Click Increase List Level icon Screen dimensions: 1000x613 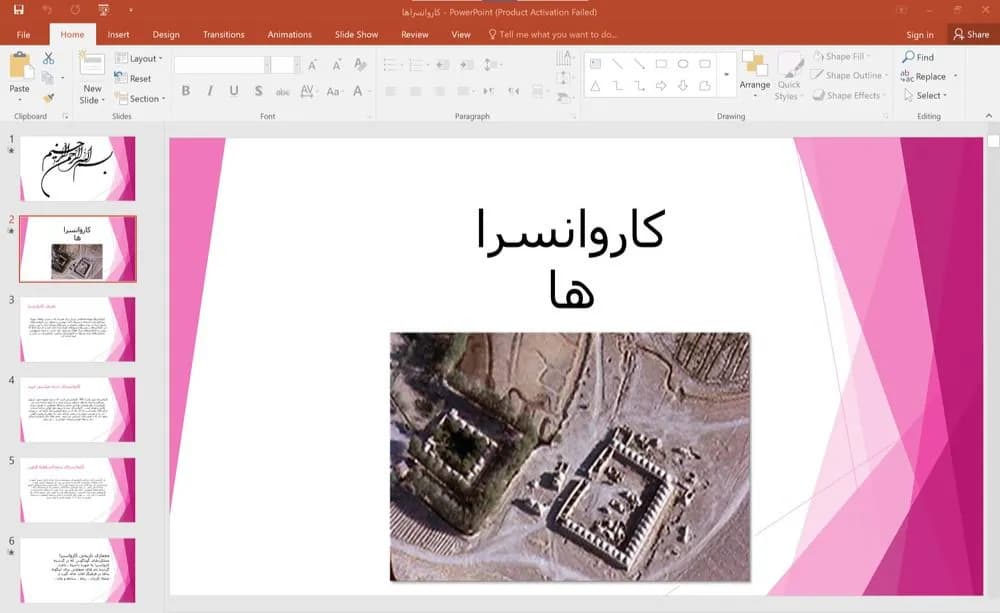(x=467, y=64)
